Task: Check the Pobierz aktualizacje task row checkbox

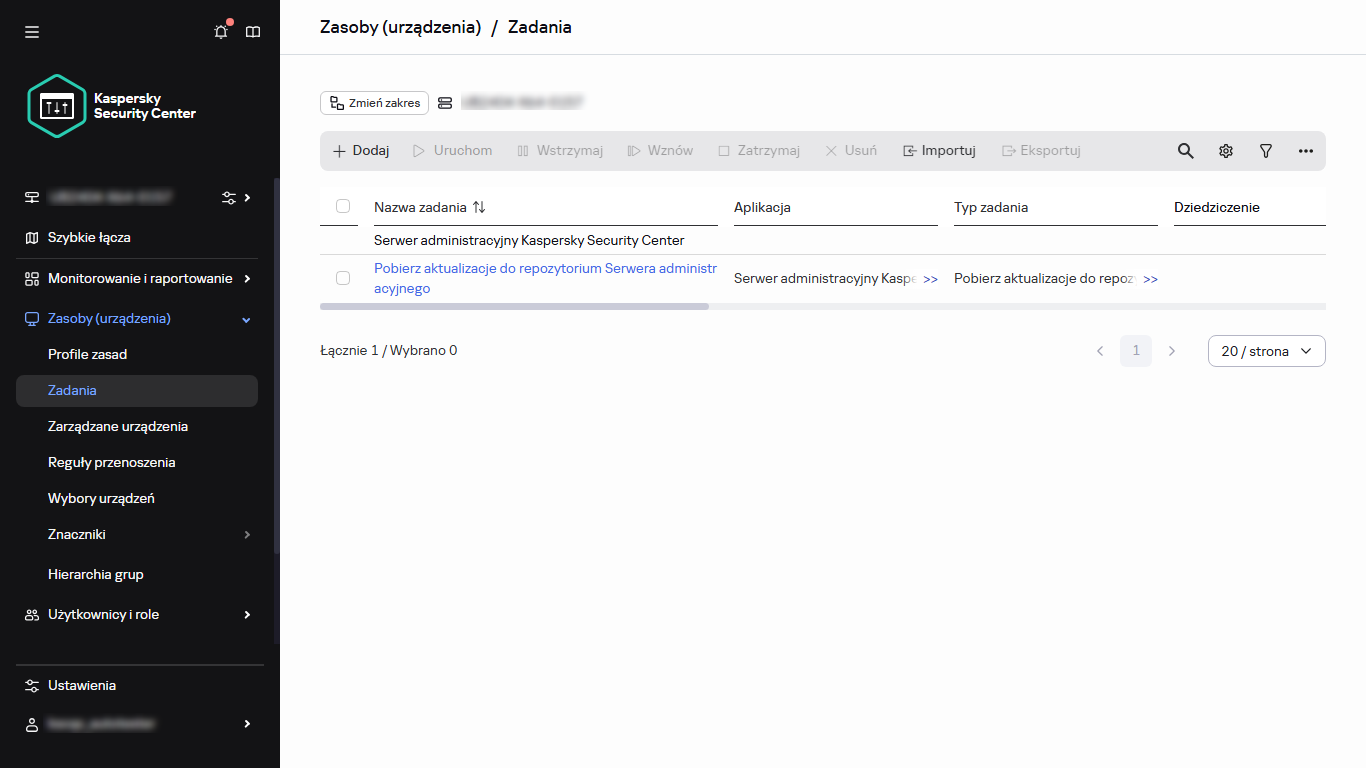Action: coord(343,278)
